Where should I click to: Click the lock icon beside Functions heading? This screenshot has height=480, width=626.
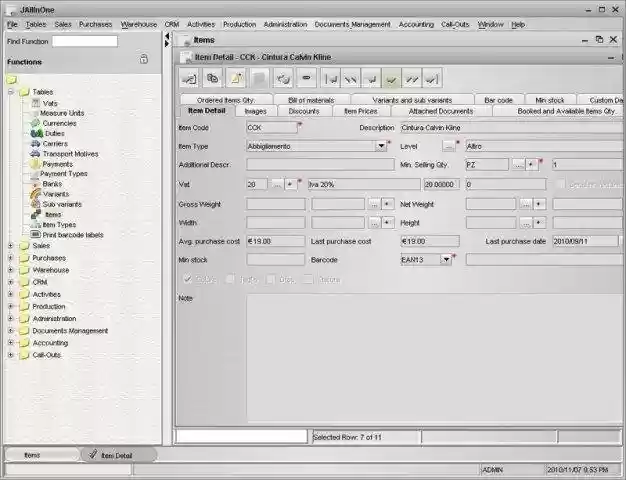[x=144, y=59]
